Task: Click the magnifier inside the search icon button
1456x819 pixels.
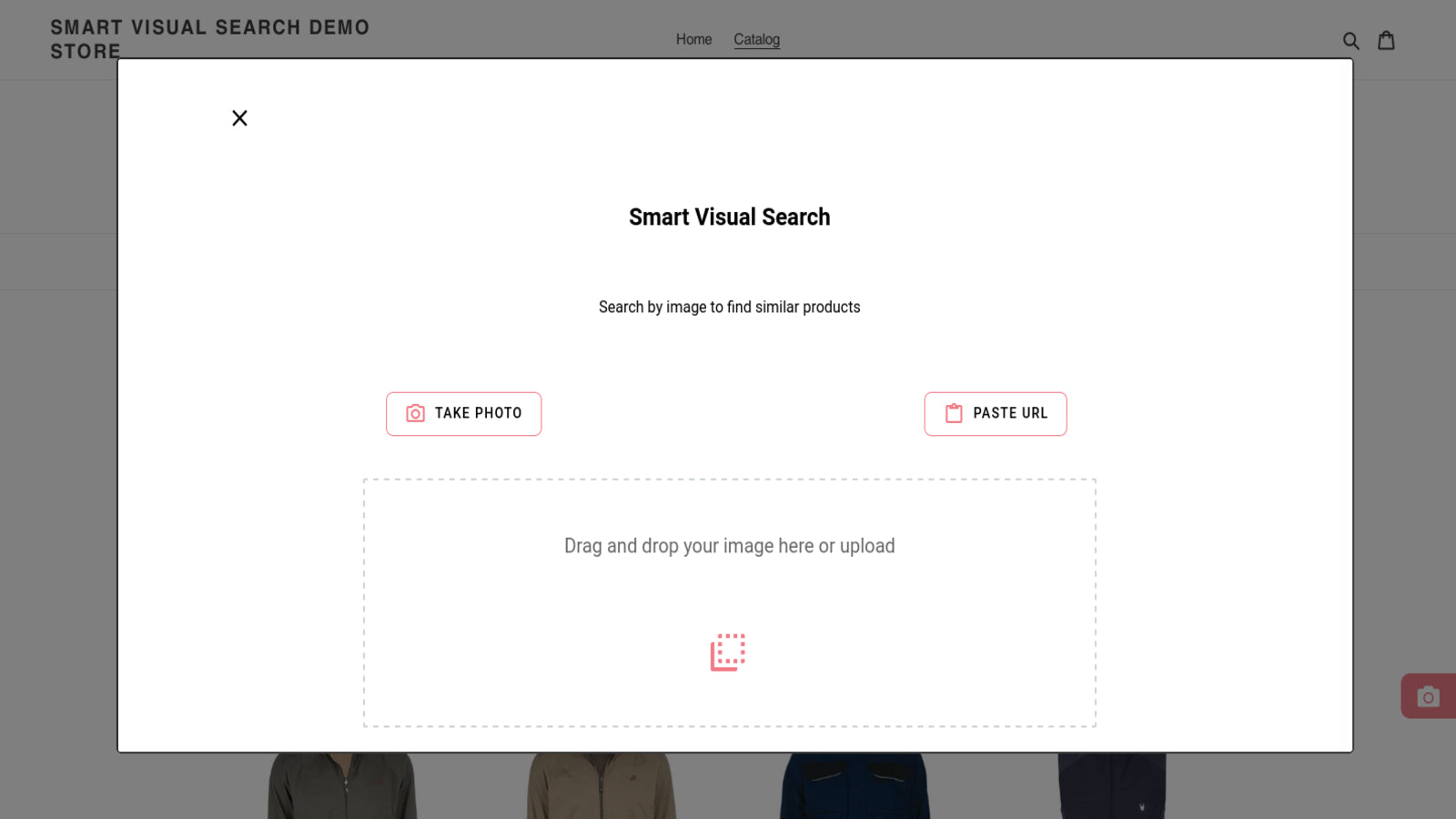Action: [1350, 40]
